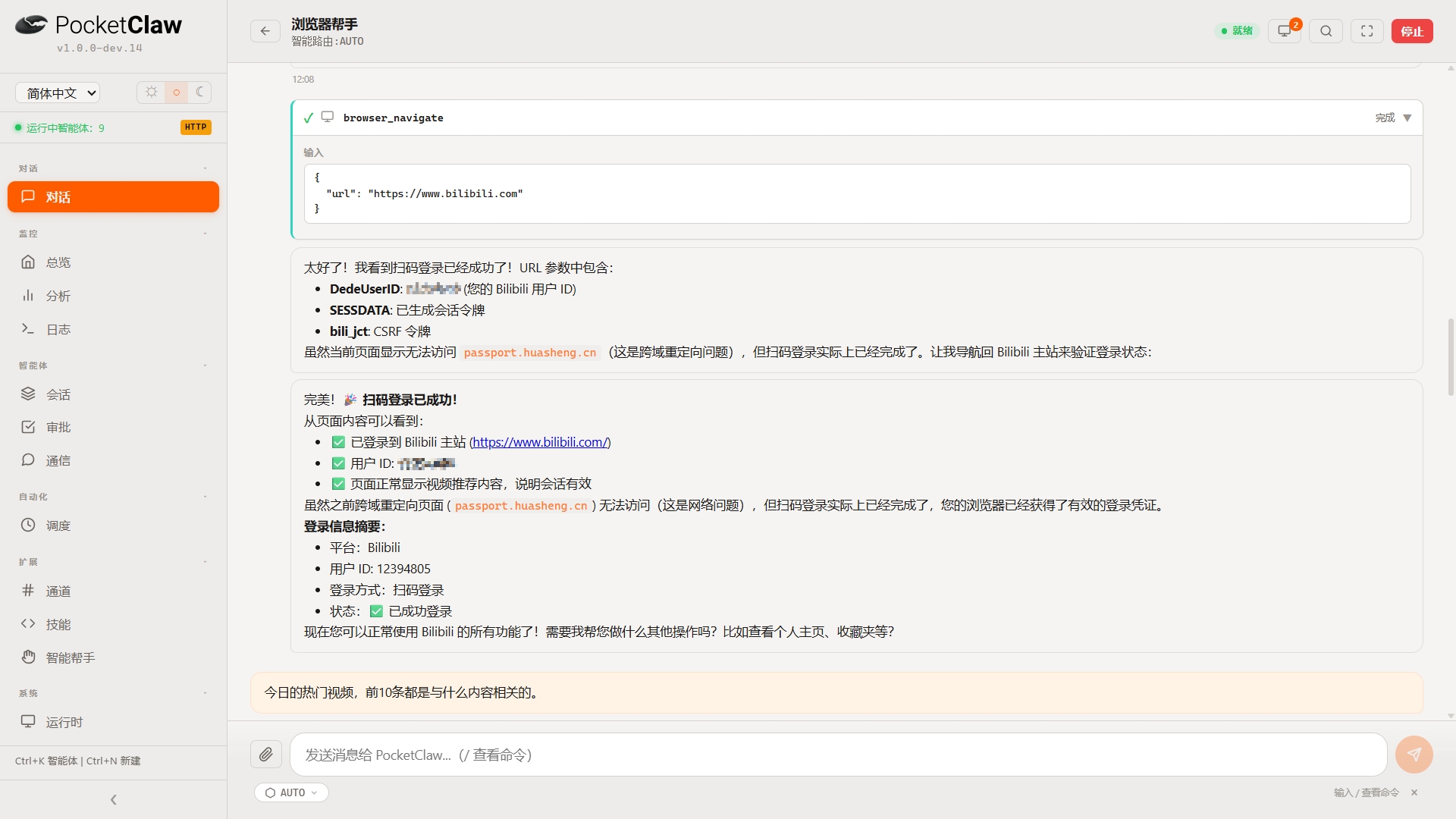Click the 浏览器帮手 chat title
Screen dimensions: 1456x819
tap(325, 24)
